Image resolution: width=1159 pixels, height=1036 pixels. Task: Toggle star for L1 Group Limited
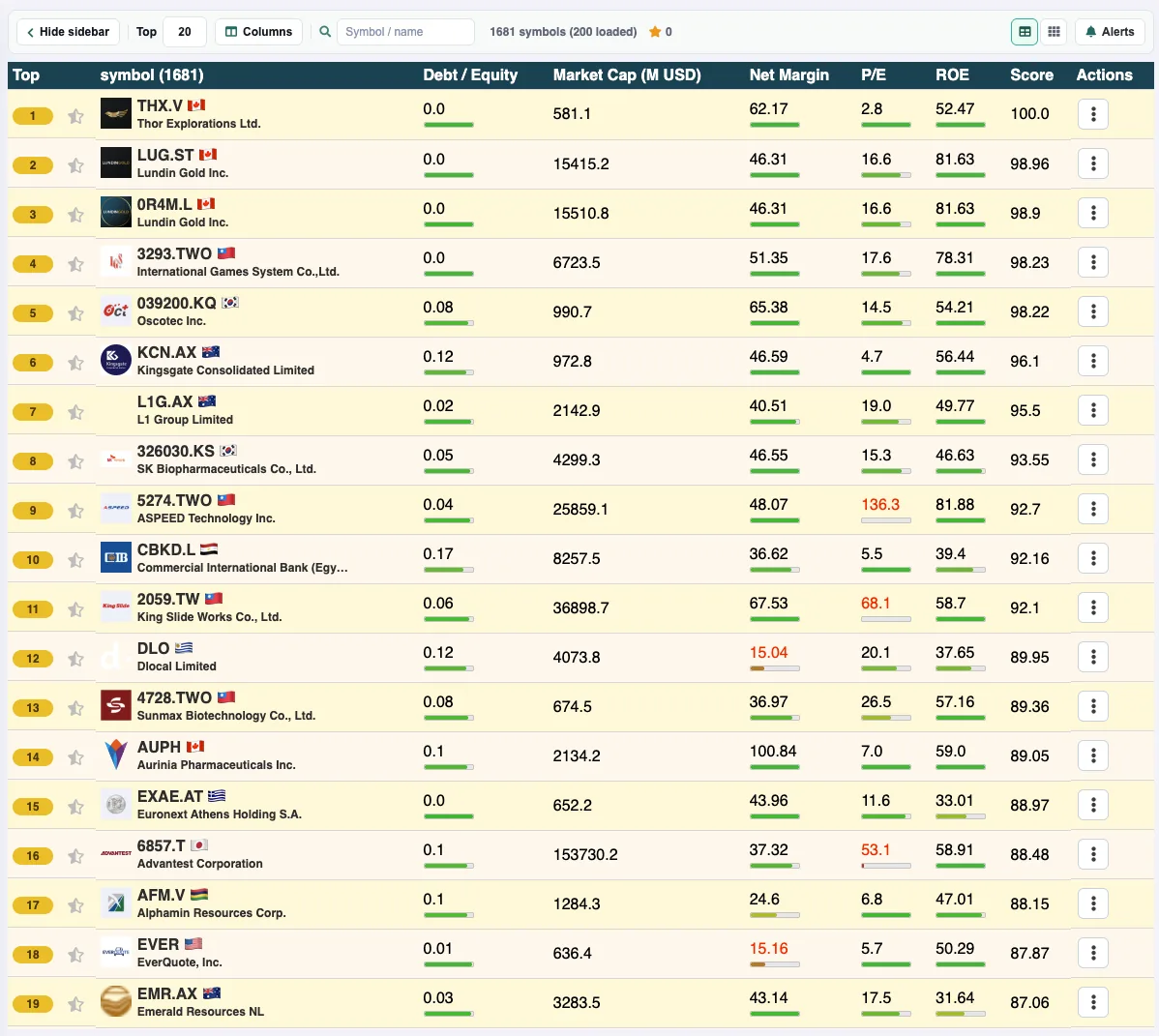point(75,412)
